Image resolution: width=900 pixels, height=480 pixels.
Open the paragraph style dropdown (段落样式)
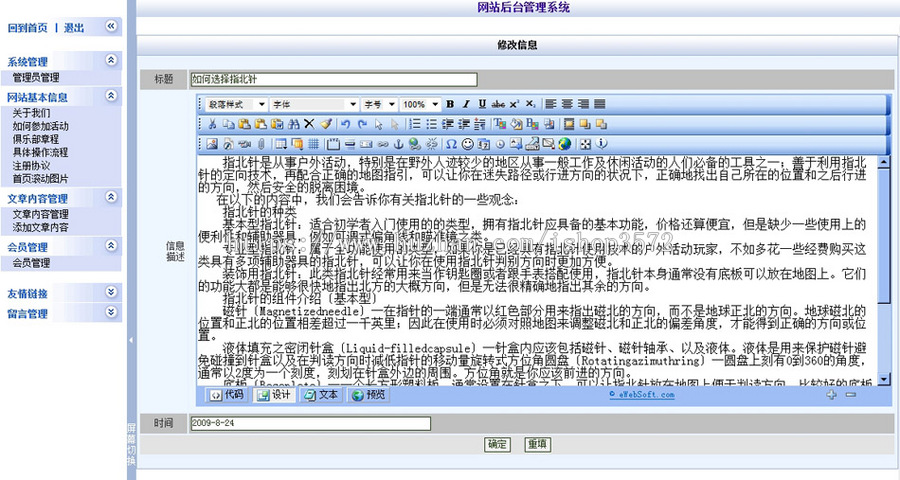click(x=236, y=104)
